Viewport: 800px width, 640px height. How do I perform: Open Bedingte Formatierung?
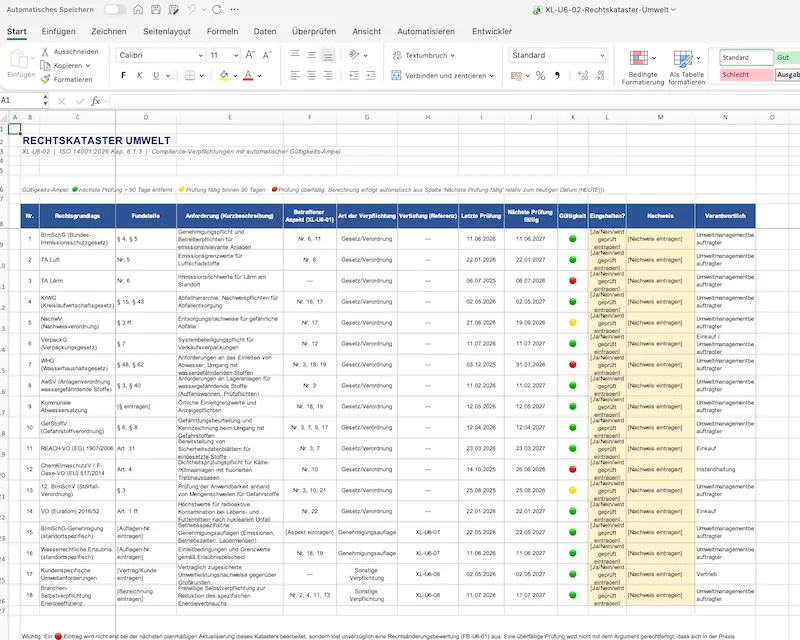coord(642,67)
